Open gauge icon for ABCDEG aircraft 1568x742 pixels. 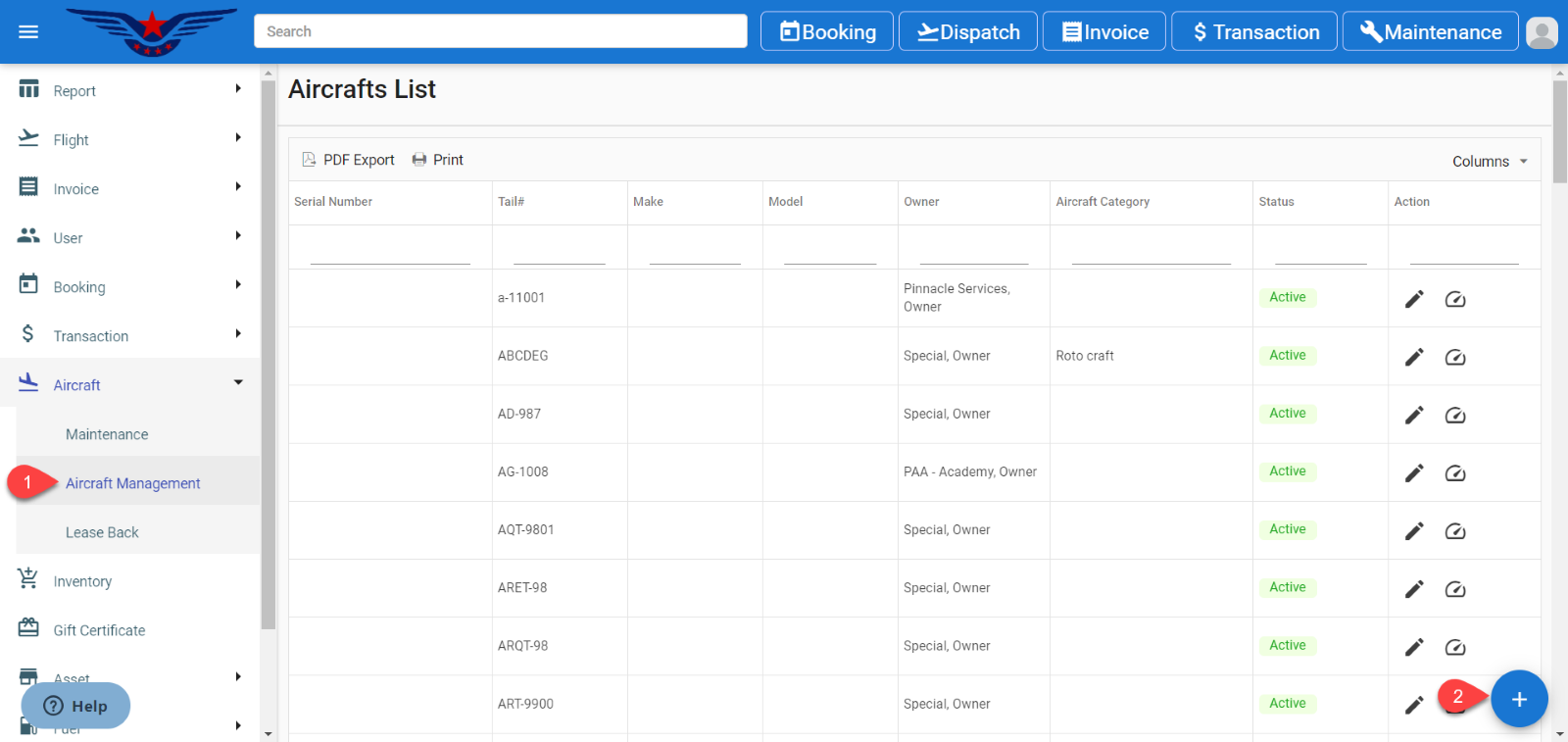point(1455,357)
